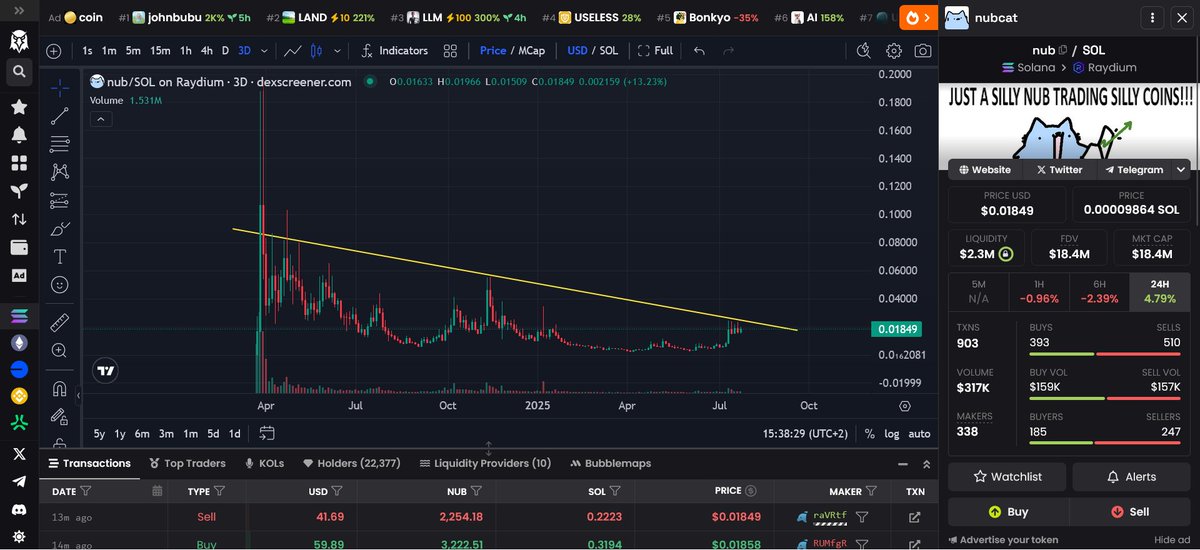This screenshot has width=1200, height=550.
Task: Switch to the KOLs tab
Action: (x=264, y=463)
